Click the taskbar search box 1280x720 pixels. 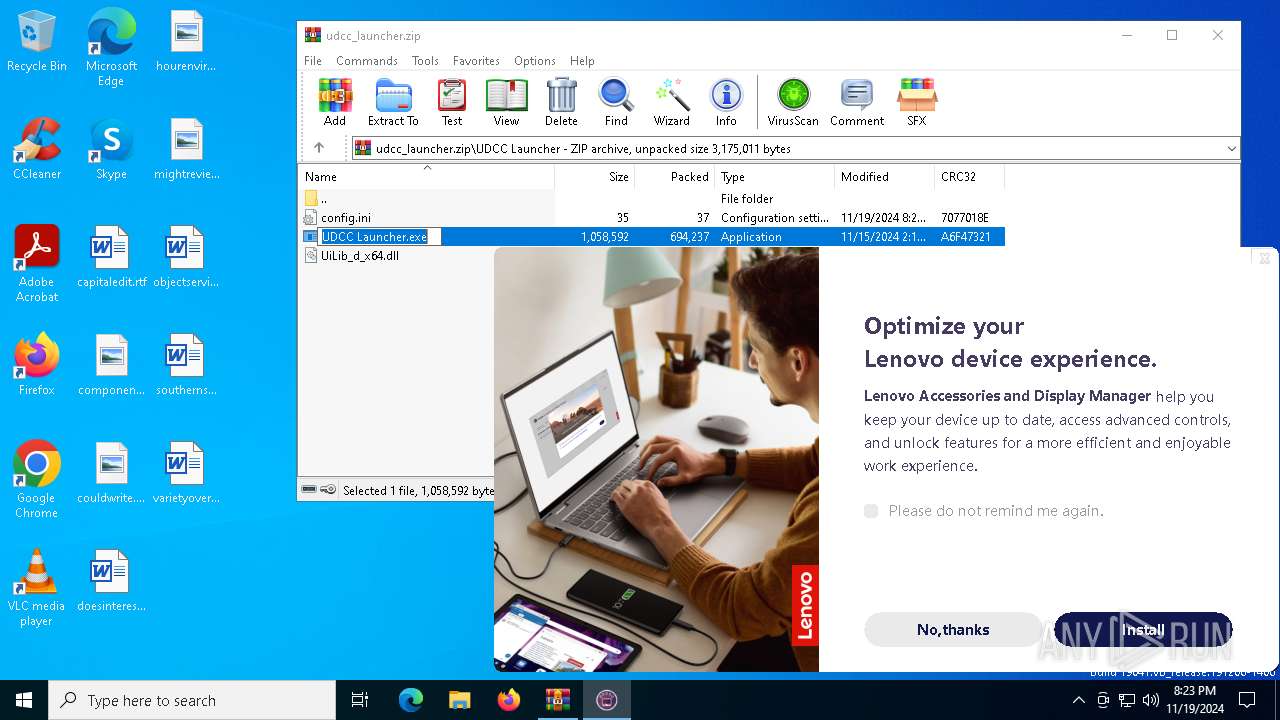pyautogui.click(x=192, y=700)
